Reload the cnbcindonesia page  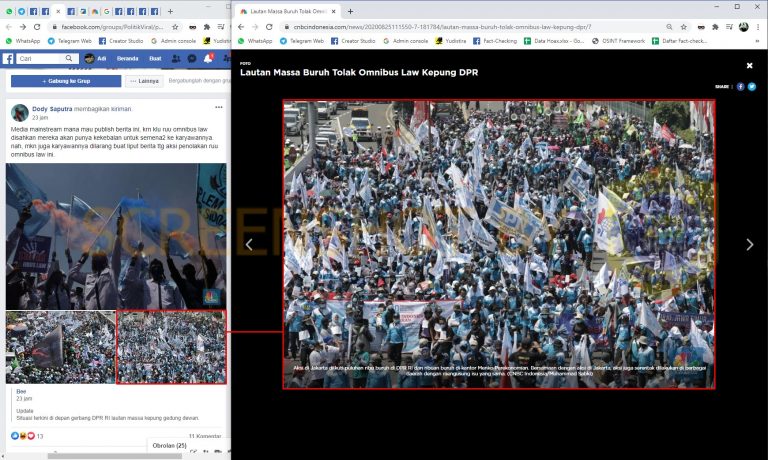pyautogui.click(x=269, y=27)
